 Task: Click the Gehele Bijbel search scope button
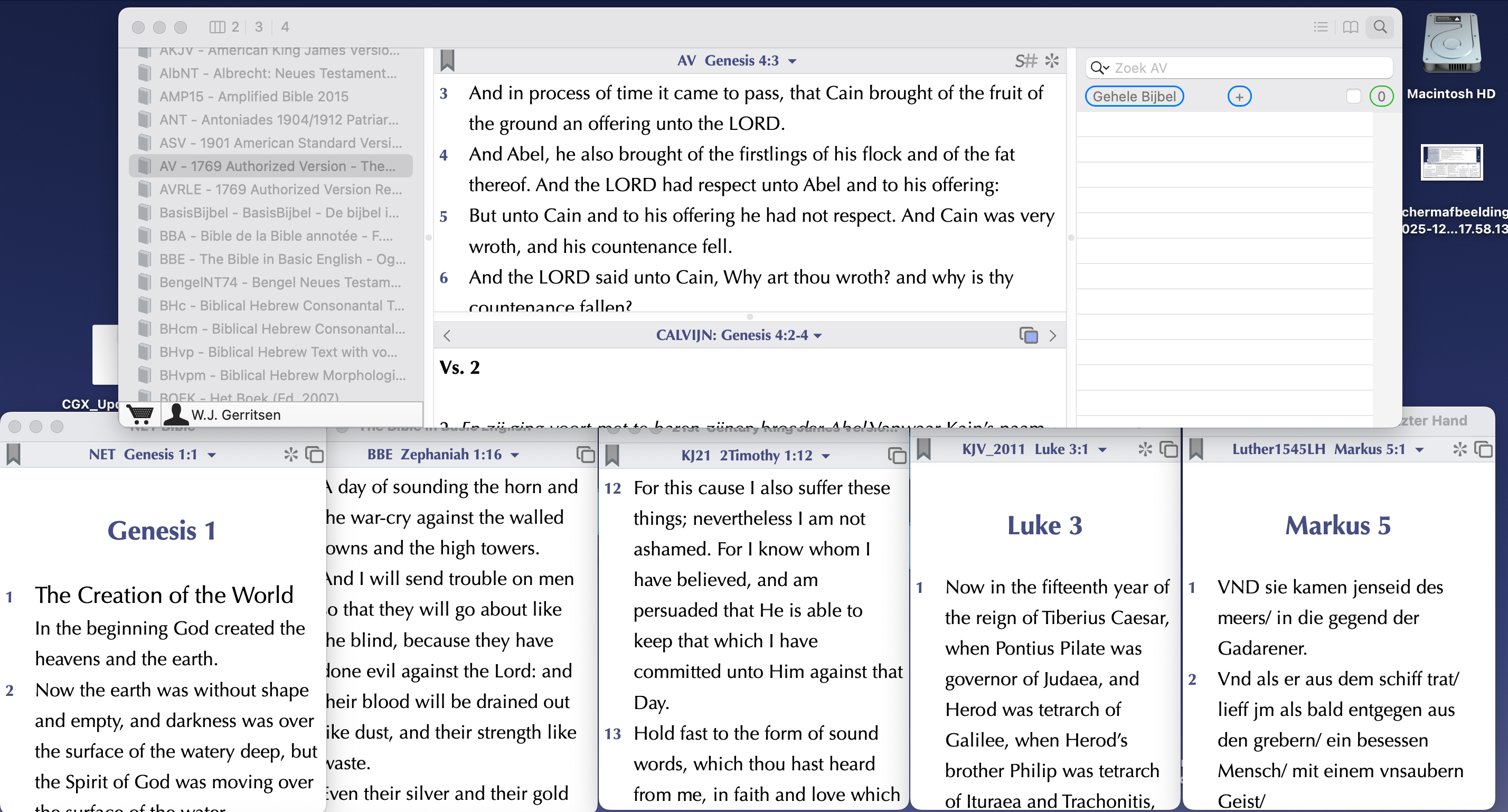click(1134, 97)
